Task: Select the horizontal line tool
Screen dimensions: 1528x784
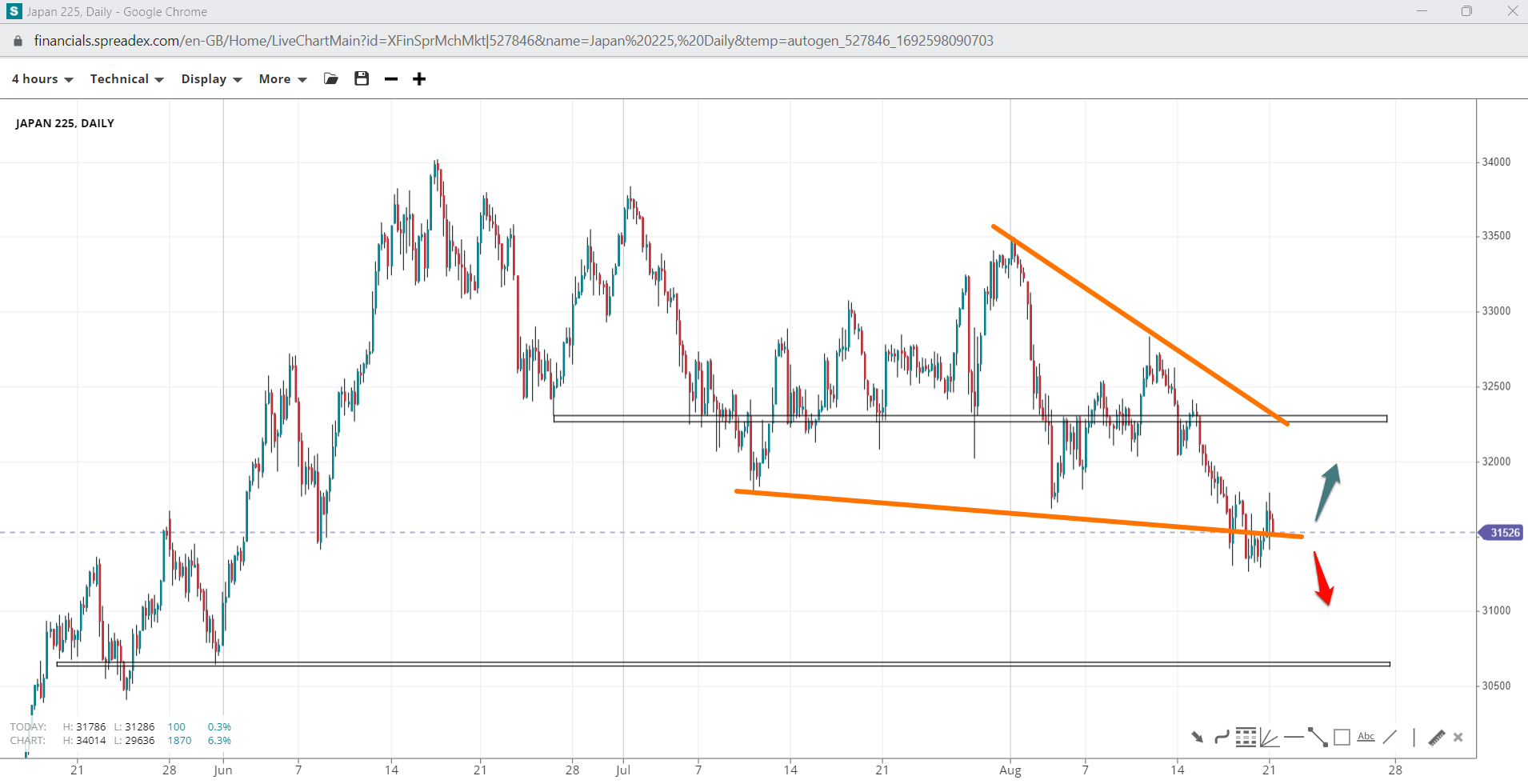Action: click(x=1294, y=738)
